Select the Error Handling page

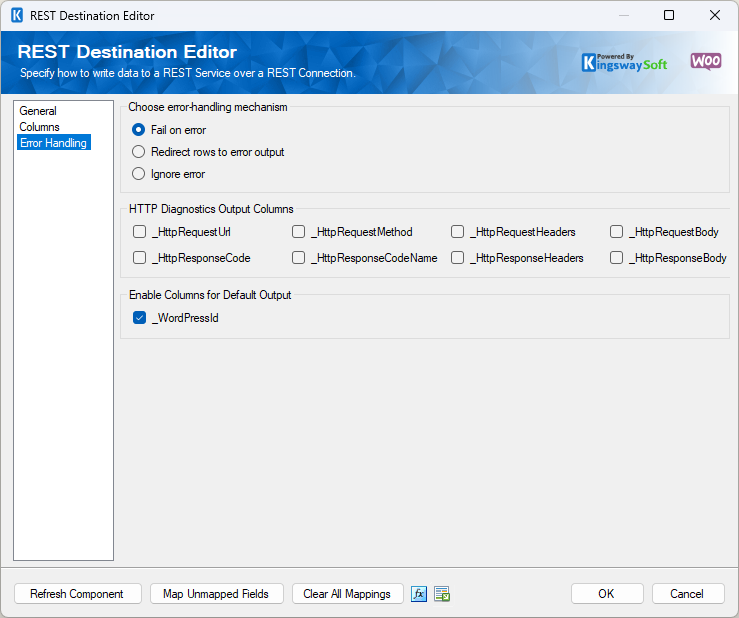tap(54, 143)
